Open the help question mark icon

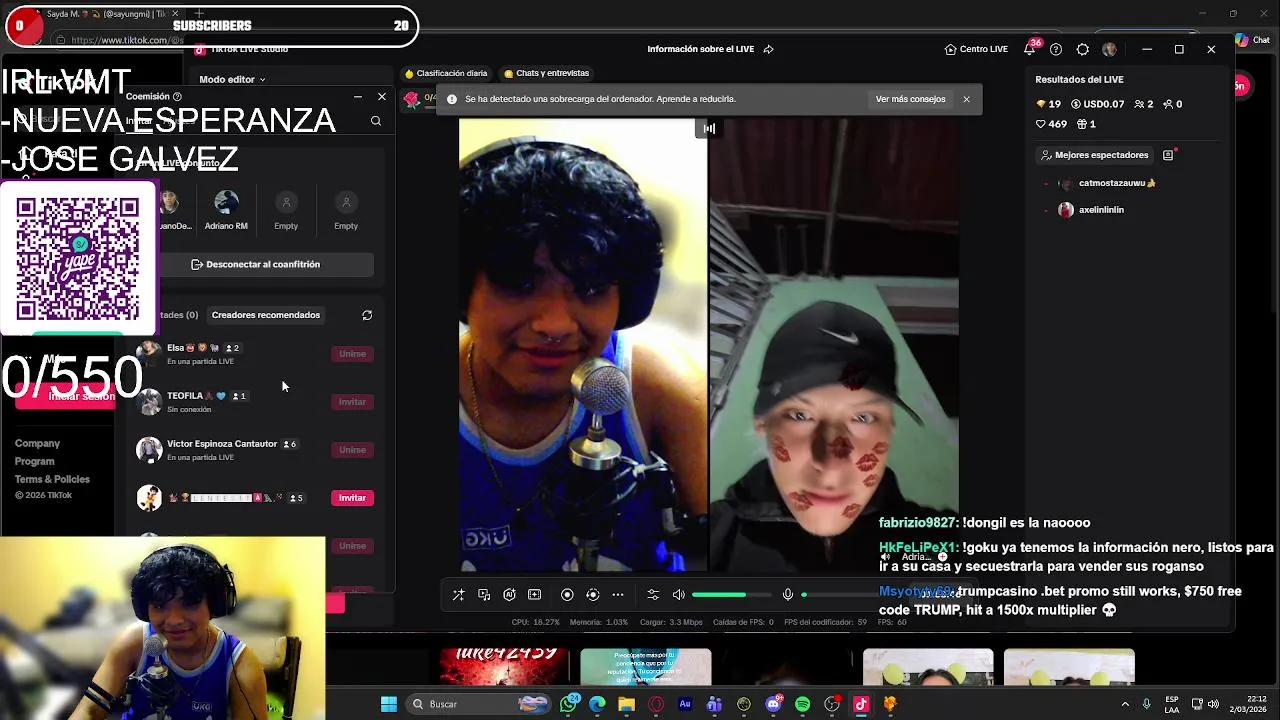tap(1056, 49)
